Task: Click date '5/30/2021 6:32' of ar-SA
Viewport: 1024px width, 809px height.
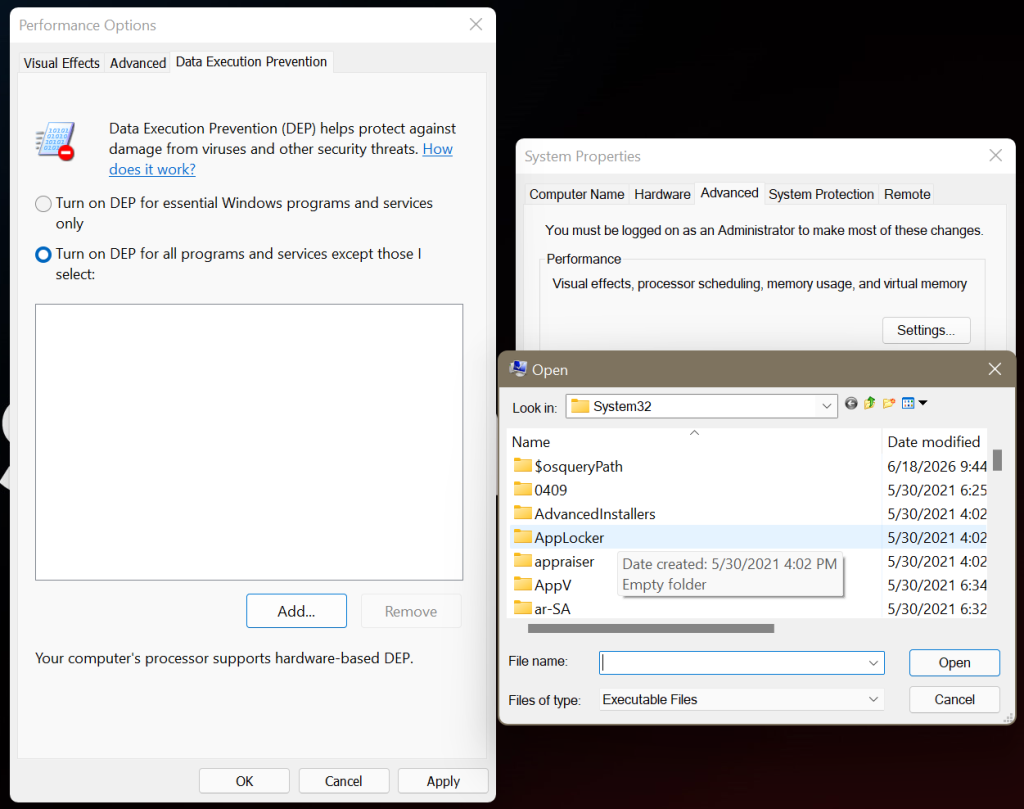Action: click(936, 609)
